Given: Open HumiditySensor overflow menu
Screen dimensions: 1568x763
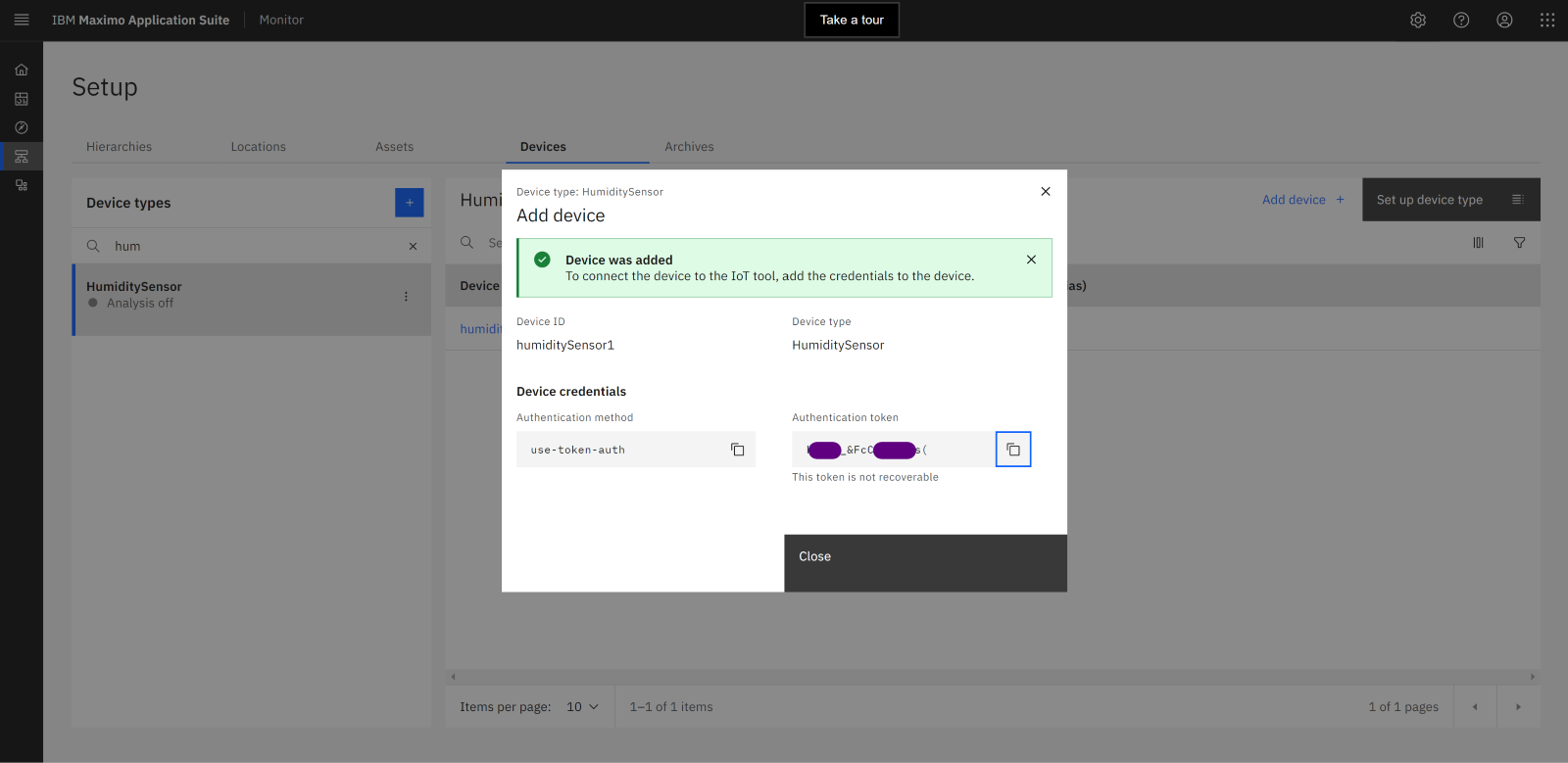Looking at the screenshot, I should click(406, 296).
